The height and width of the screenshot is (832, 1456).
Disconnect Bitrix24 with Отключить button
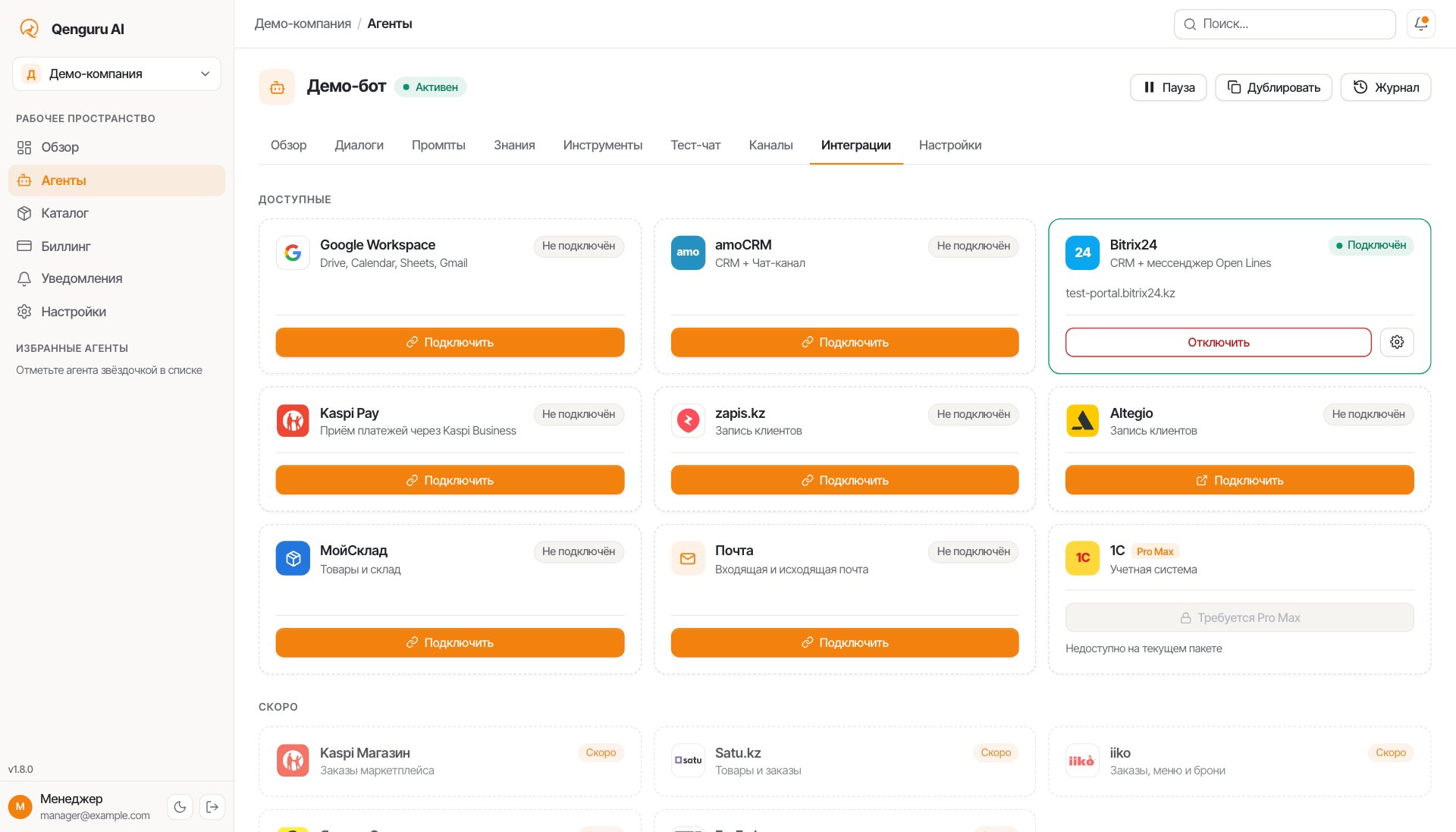(1218, 342)
